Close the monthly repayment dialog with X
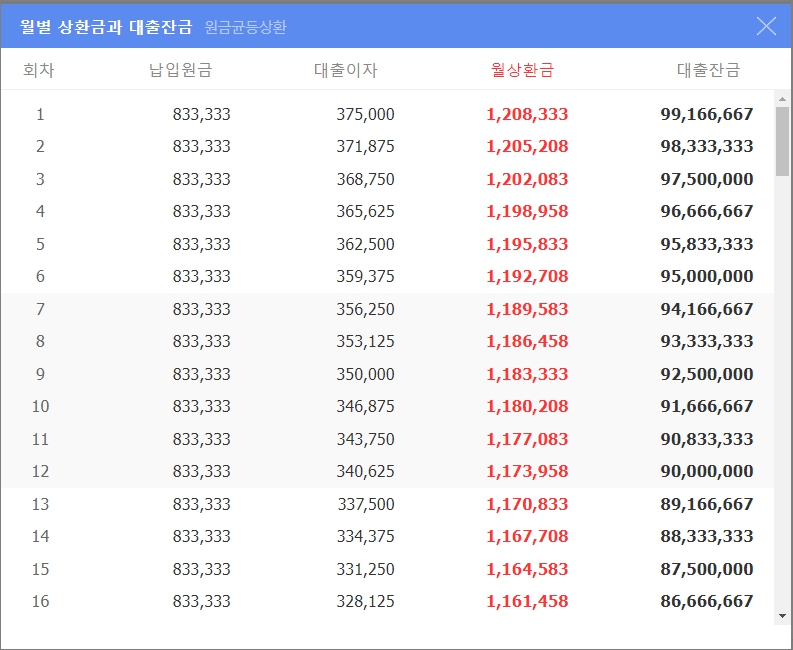Screen dimensions: 793x650 point(766,26)
